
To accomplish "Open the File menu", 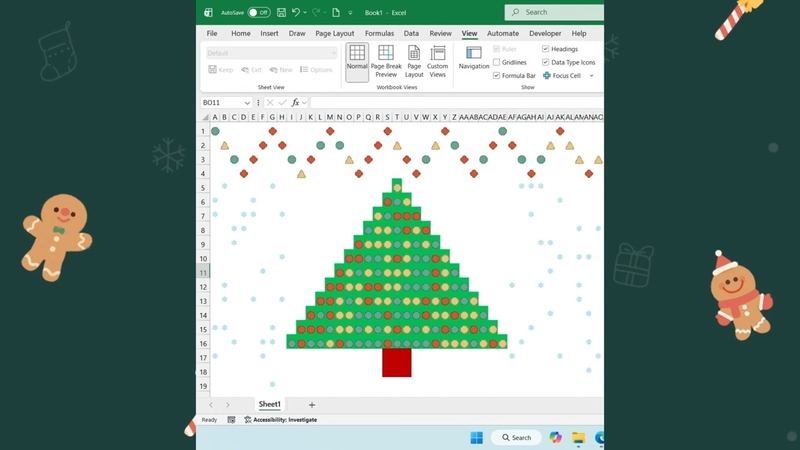I will click(x=212, y=33).
